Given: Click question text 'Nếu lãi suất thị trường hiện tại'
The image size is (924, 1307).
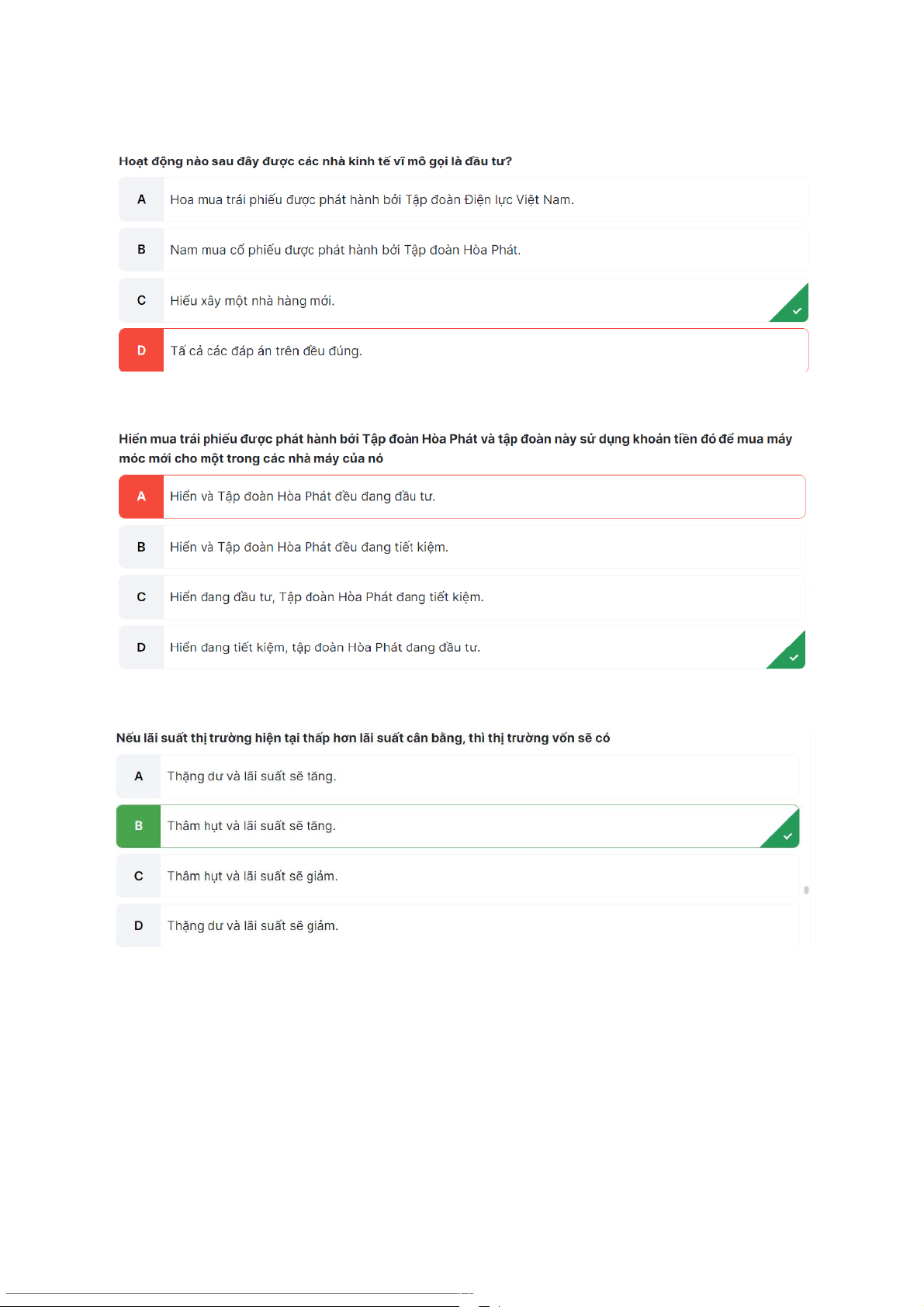Looking at the screenshot, I should tap(362, 738).
